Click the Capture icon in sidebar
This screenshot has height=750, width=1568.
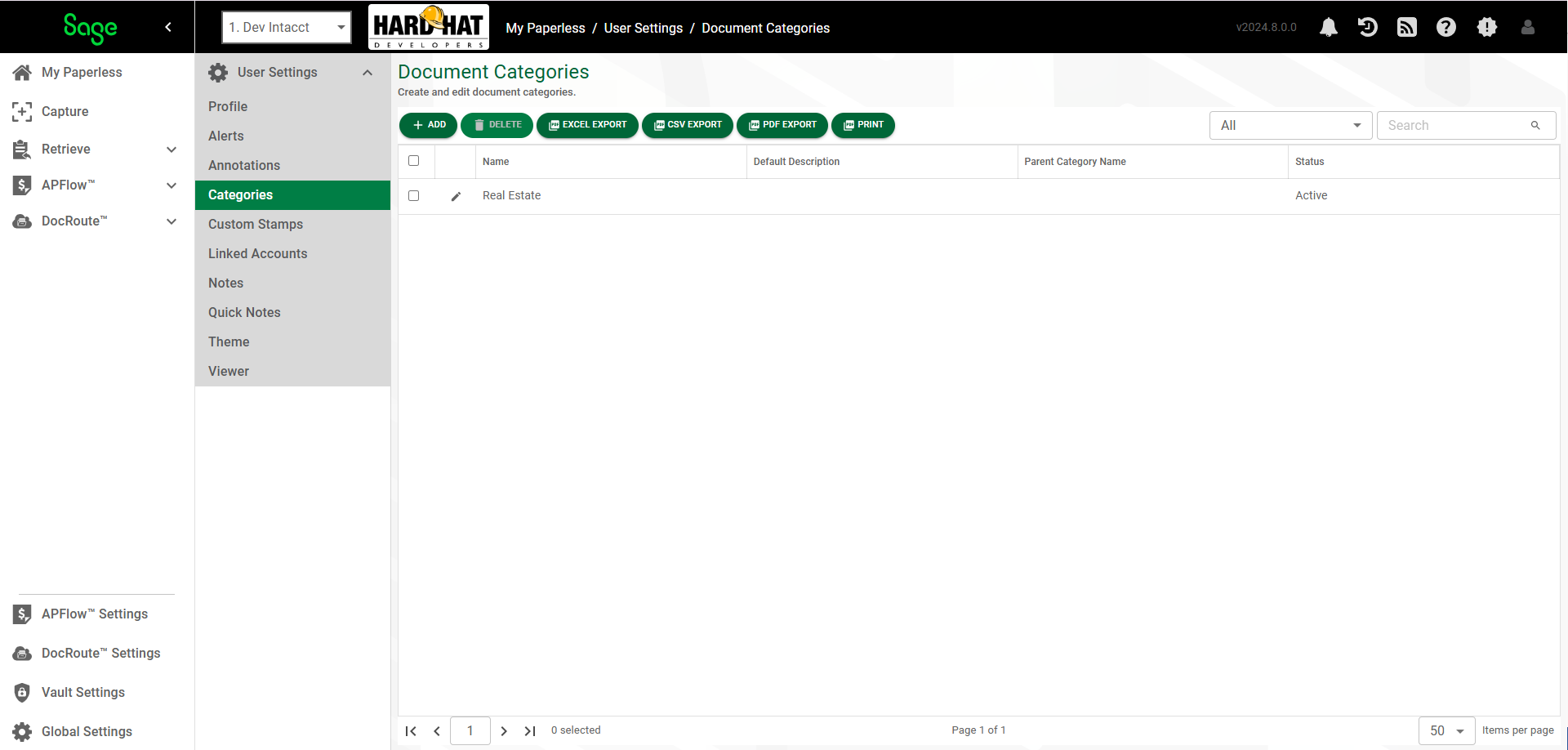pyautogui.click(x=22, y=111)
